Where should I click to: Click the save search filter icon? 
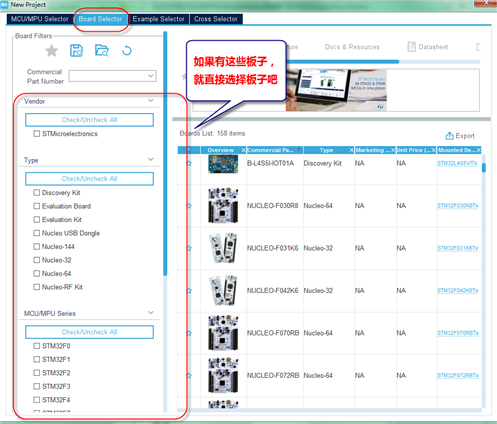coord(76,50)
